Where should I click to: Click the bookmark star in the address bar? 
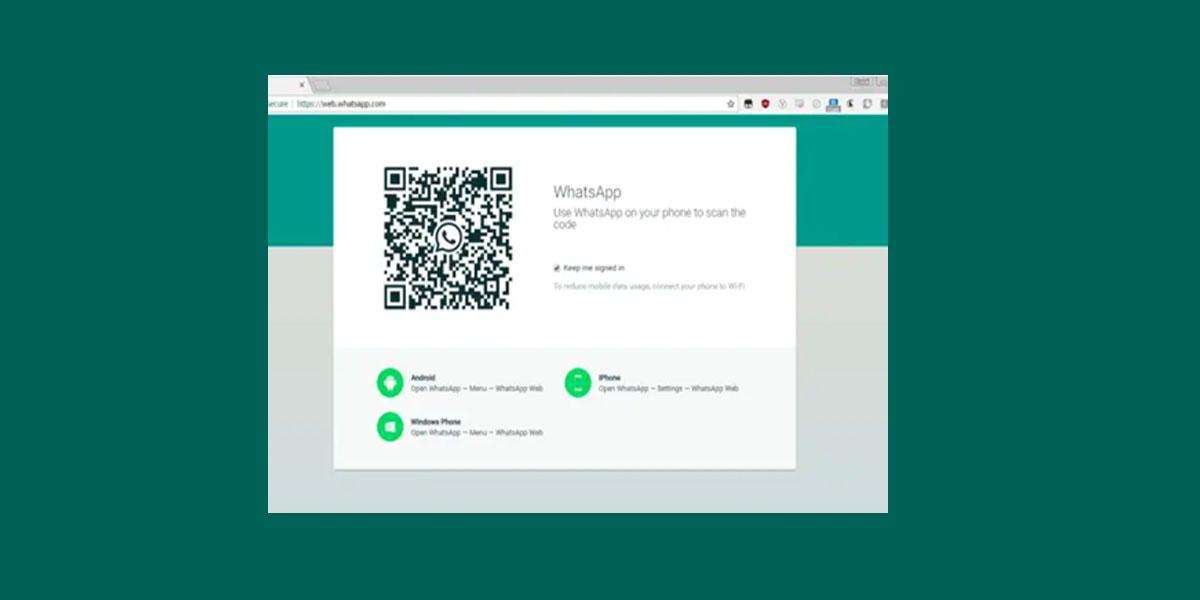coord(731,104)
